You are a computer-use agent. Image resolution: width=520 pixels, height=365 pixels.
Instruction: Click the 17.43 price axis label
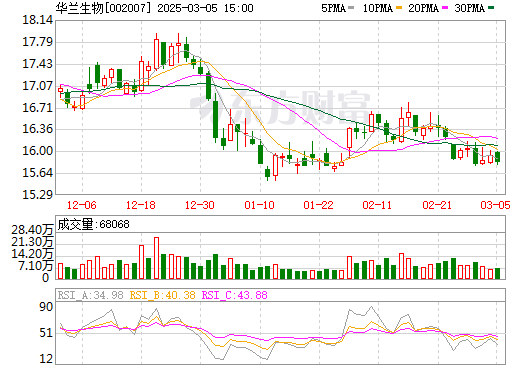point(37,64)
